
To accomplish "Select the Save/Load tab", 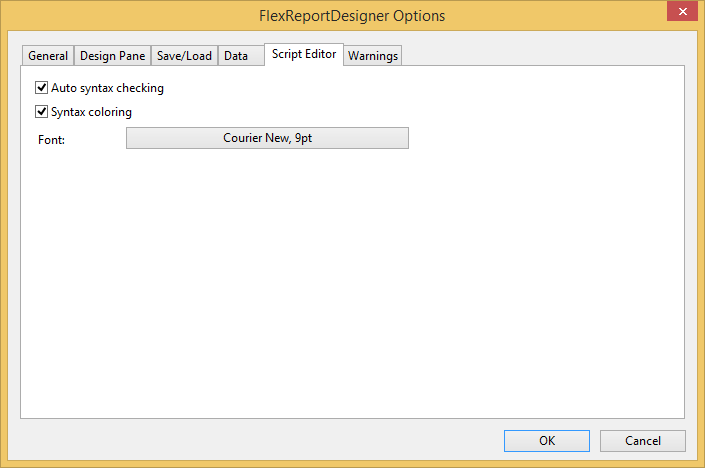I will (184, 56).
